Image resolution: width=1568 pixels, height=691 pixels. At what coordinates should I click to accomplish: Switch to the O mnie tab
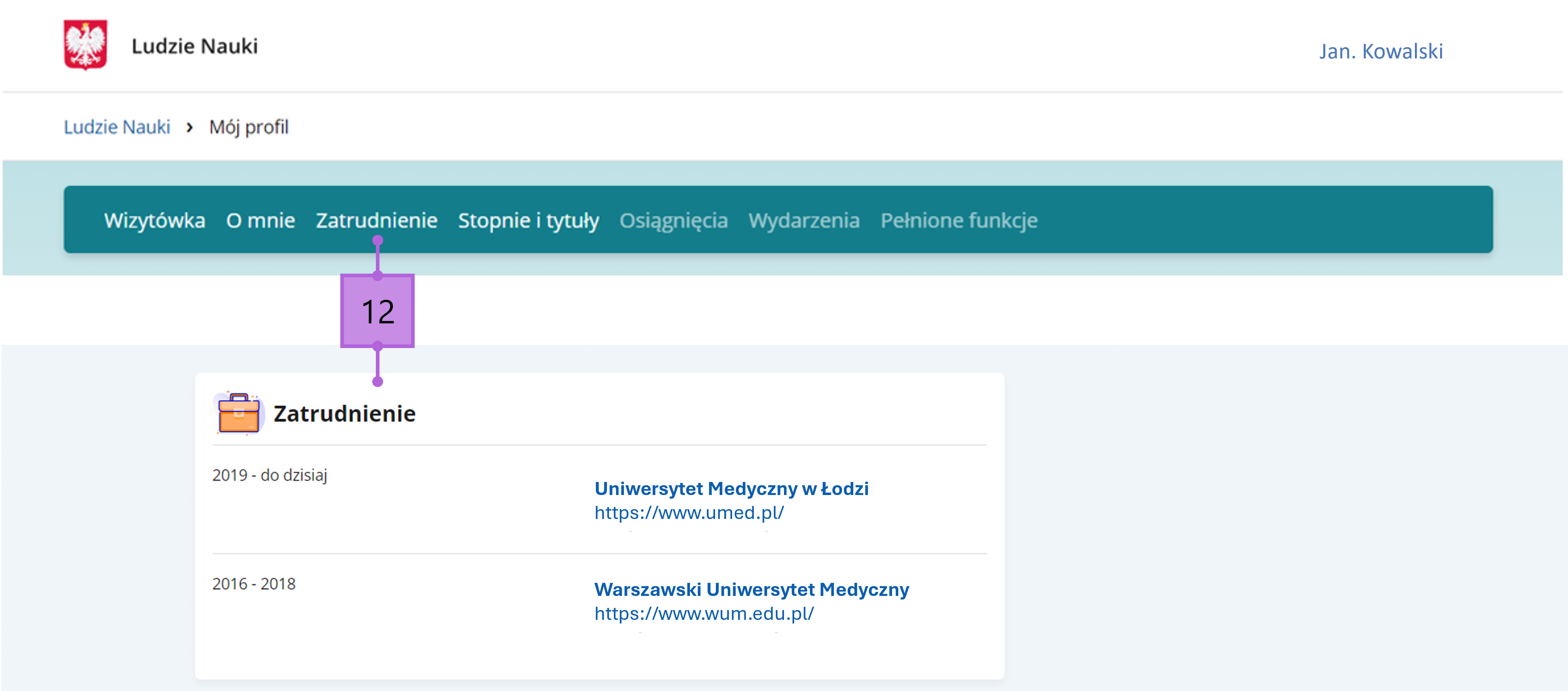coord(260,220)
